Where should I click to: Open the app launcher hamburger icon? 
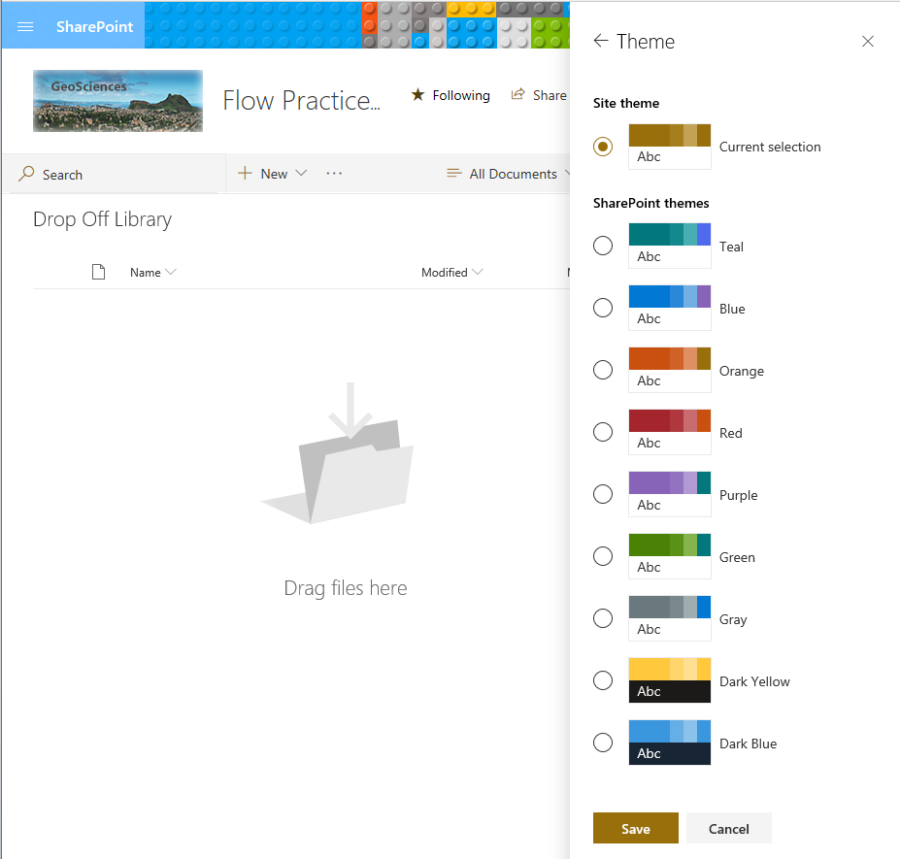tap(25, 26)
